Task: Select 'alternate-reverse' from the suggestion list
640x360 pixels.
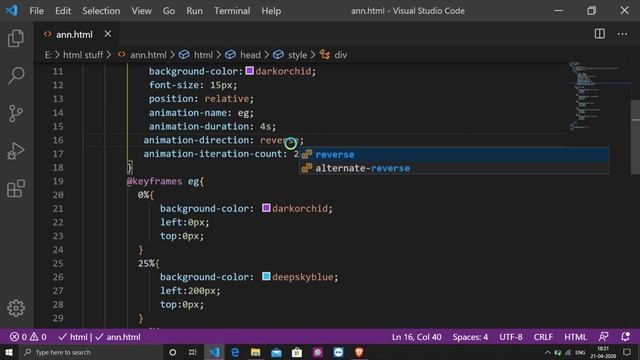Action: coord(454,168)
